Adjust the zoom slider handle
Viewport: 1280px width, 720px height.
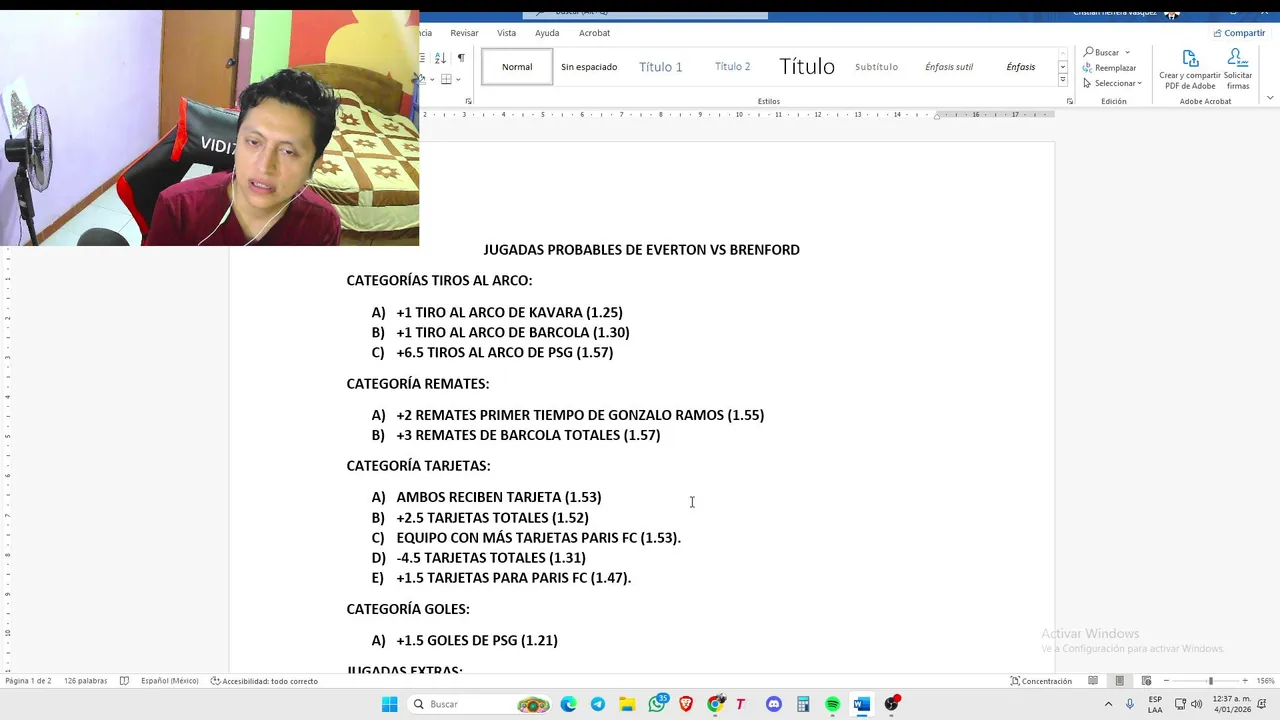1210,681
